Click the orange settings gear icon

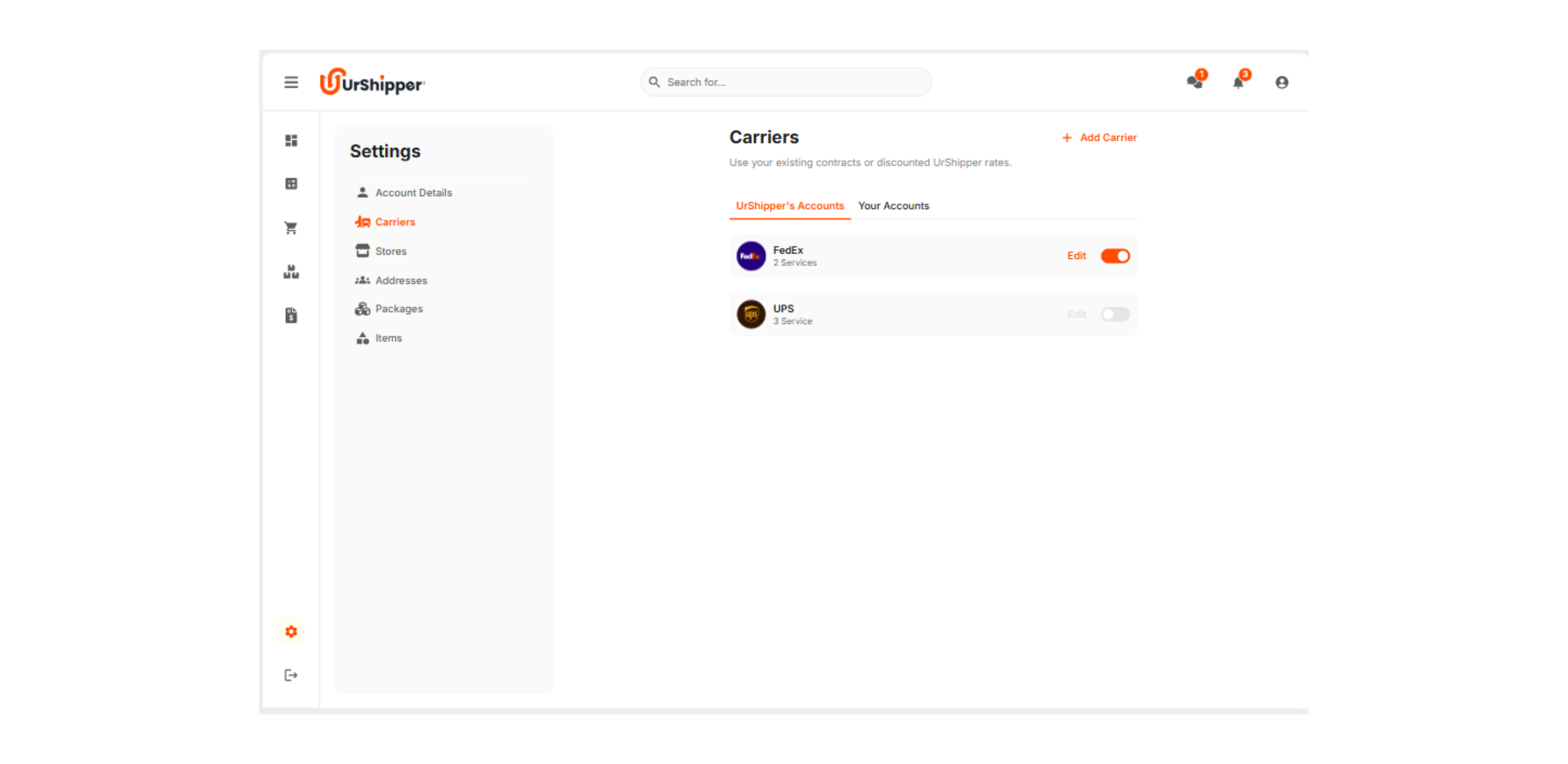click(291, 631)
